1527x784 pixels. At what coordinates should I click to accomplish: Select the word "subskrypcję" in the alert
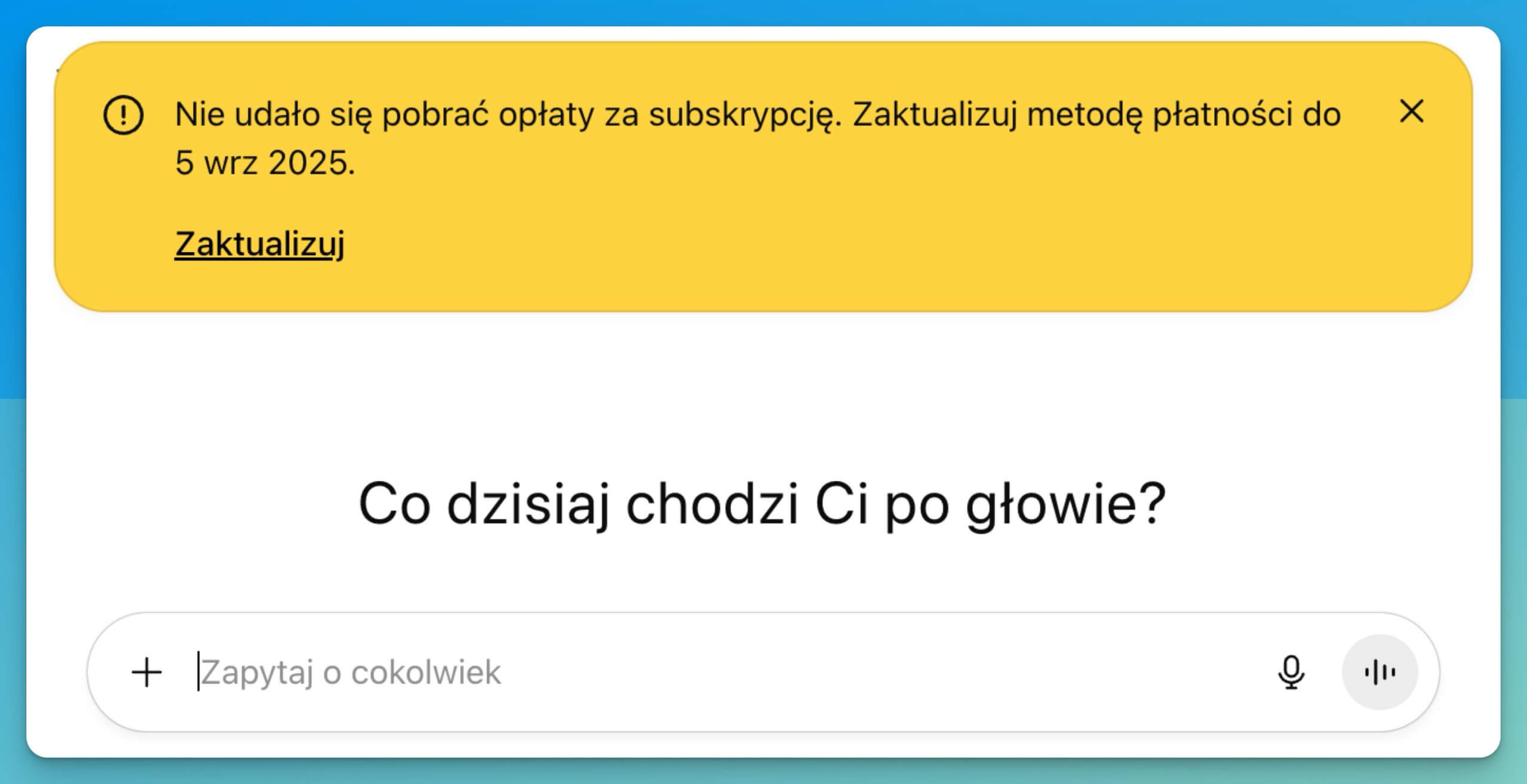pyautogui.click(x=744, y=114)
